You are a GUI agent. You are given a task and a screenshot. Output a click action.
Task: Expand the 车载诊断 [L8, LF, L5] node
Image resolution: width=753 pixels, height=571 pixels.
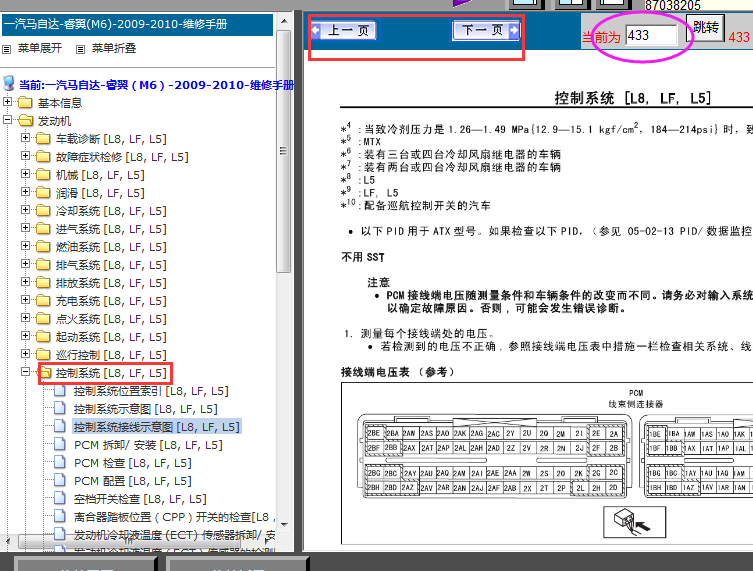tap(25, 138)
